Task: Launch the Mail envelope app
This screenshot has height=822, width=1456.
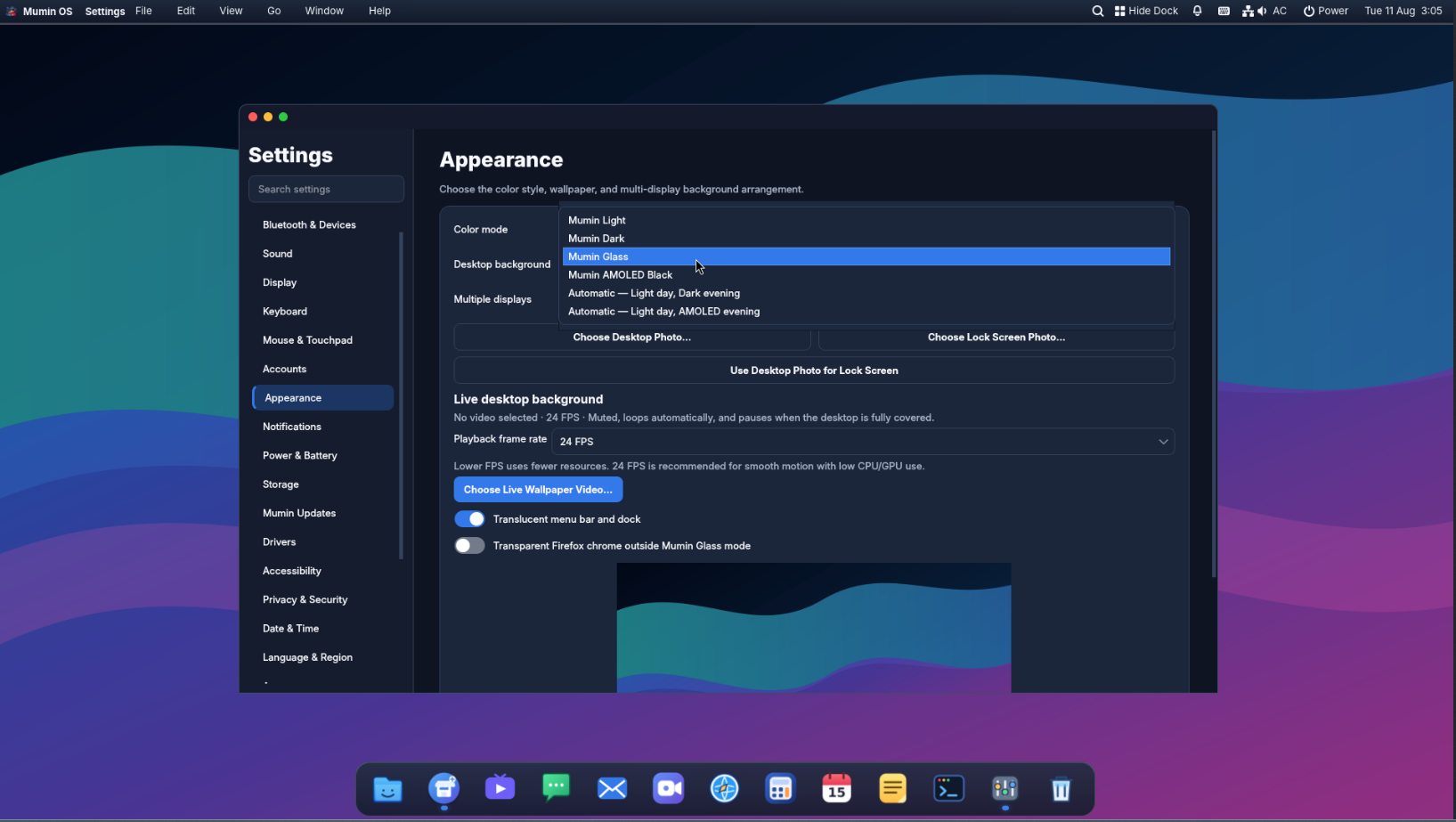Action: (x=612, y=789)
